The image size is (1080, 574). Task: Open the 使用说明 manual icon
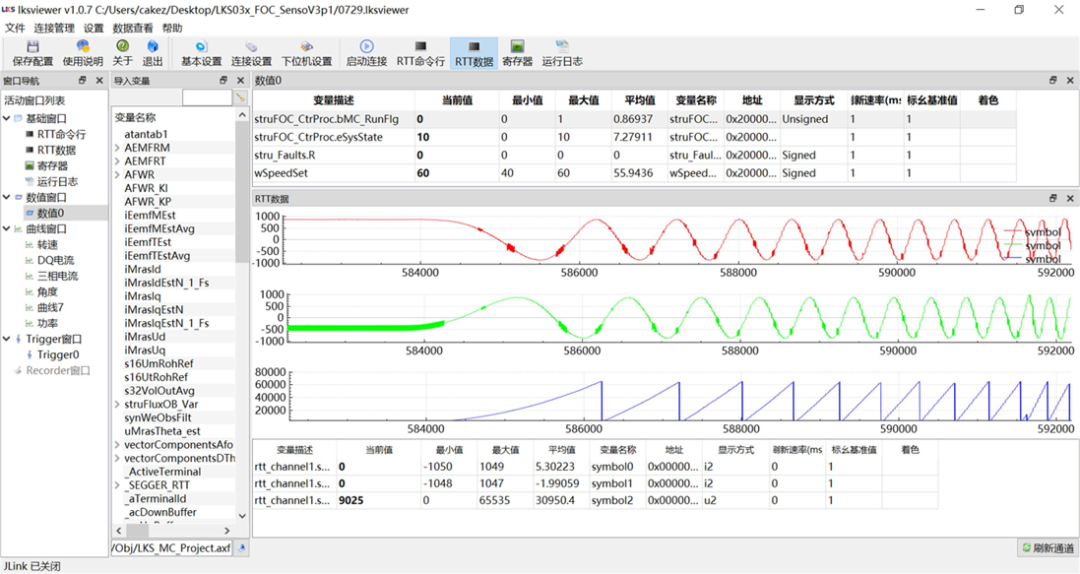click(x=83, y=47)
